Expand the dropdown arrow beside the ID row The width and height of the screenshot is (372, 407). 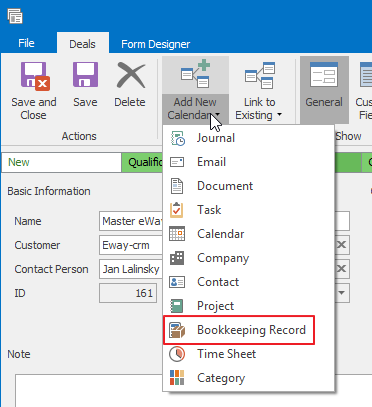pyautogui.click(x=341, y=293)
